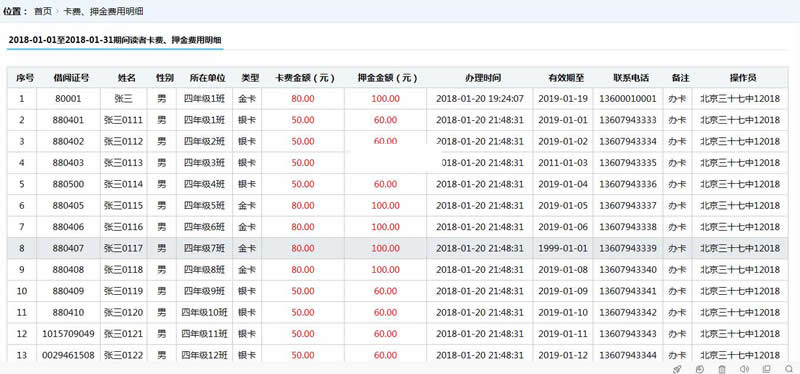Image resolution: width=800 pixels, height=374 pixels.
Task: Click the restore/history icon in status bar
Action: click(x=699, y=369)
